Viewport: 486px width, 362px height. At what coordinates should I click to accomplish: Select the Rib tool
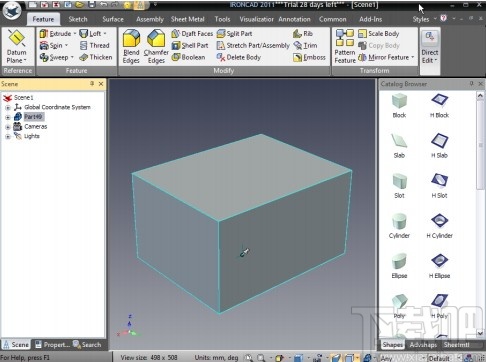(303, 34)
